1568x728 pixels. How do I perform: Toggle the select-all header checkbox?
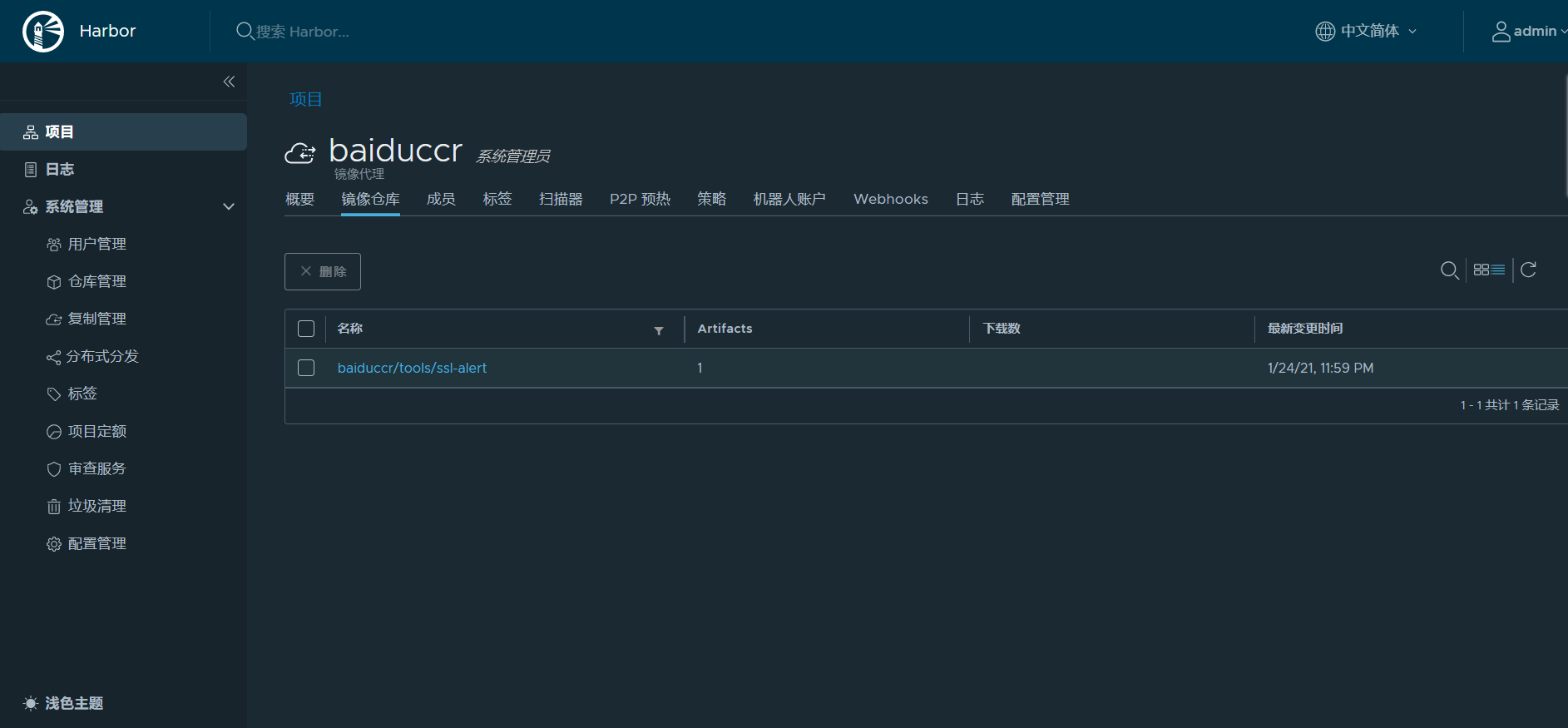pyautogui.click(x=306, y=329)
